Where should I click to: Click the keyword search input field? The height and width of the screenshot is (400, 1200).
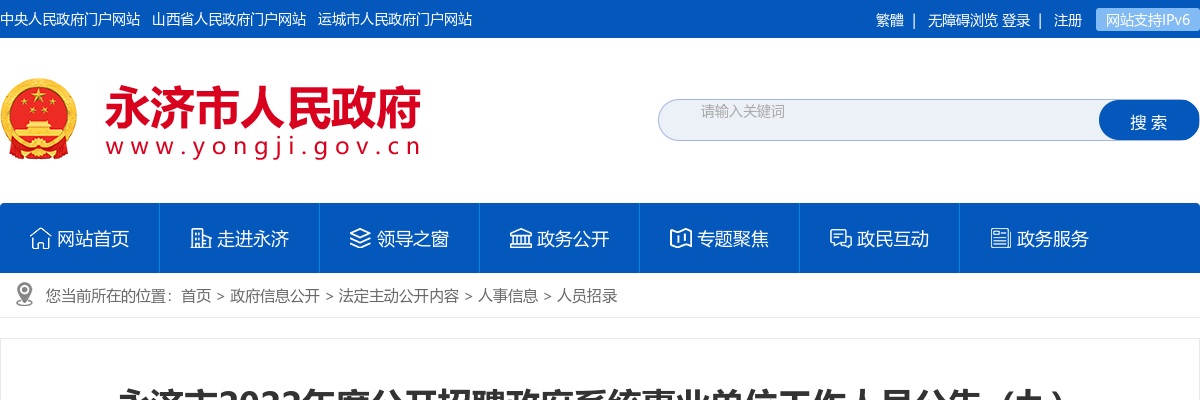(878, 120)
